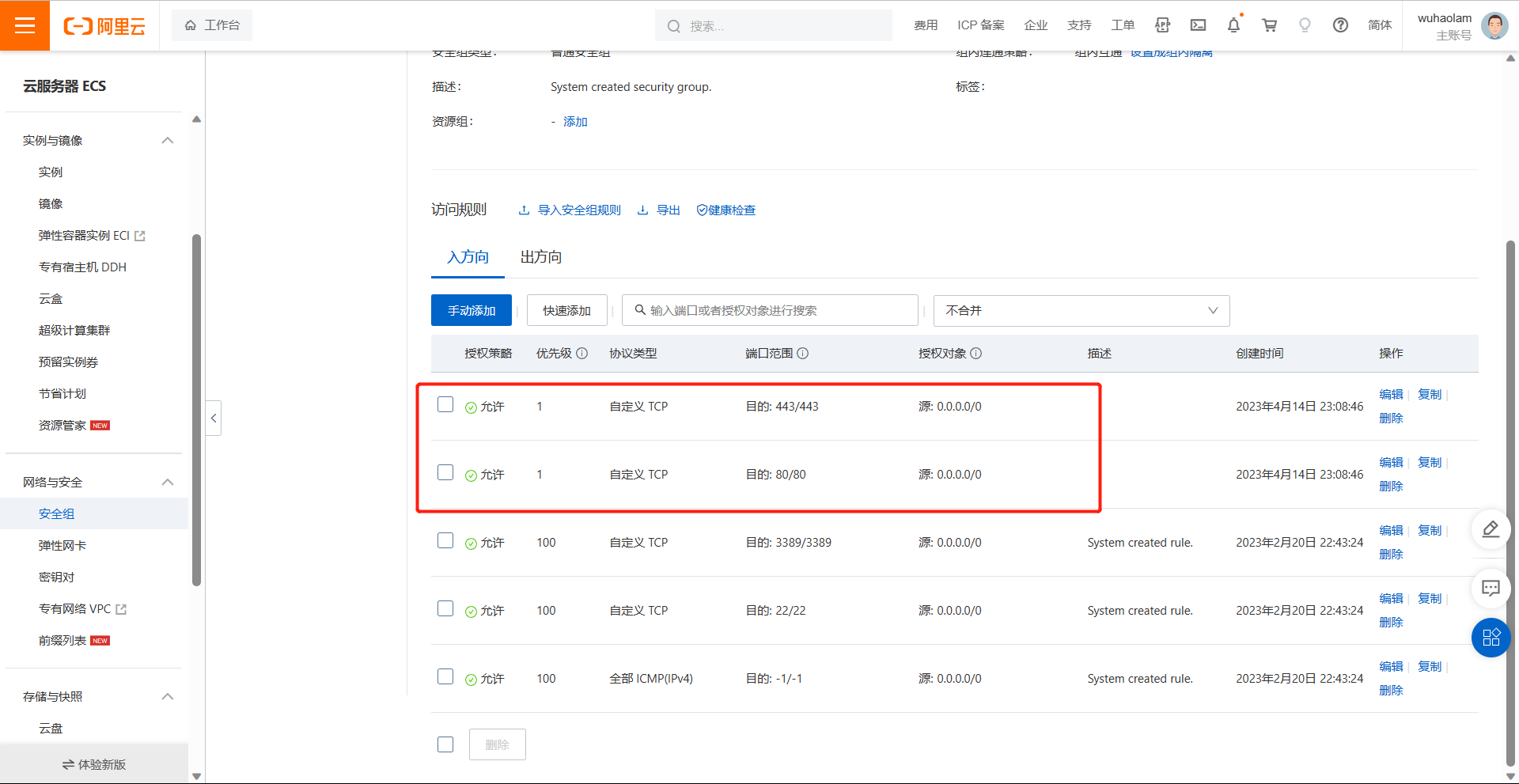Open 实例 in the sidebar
This screenshot has width=1519, height=784.
[51, 172]
